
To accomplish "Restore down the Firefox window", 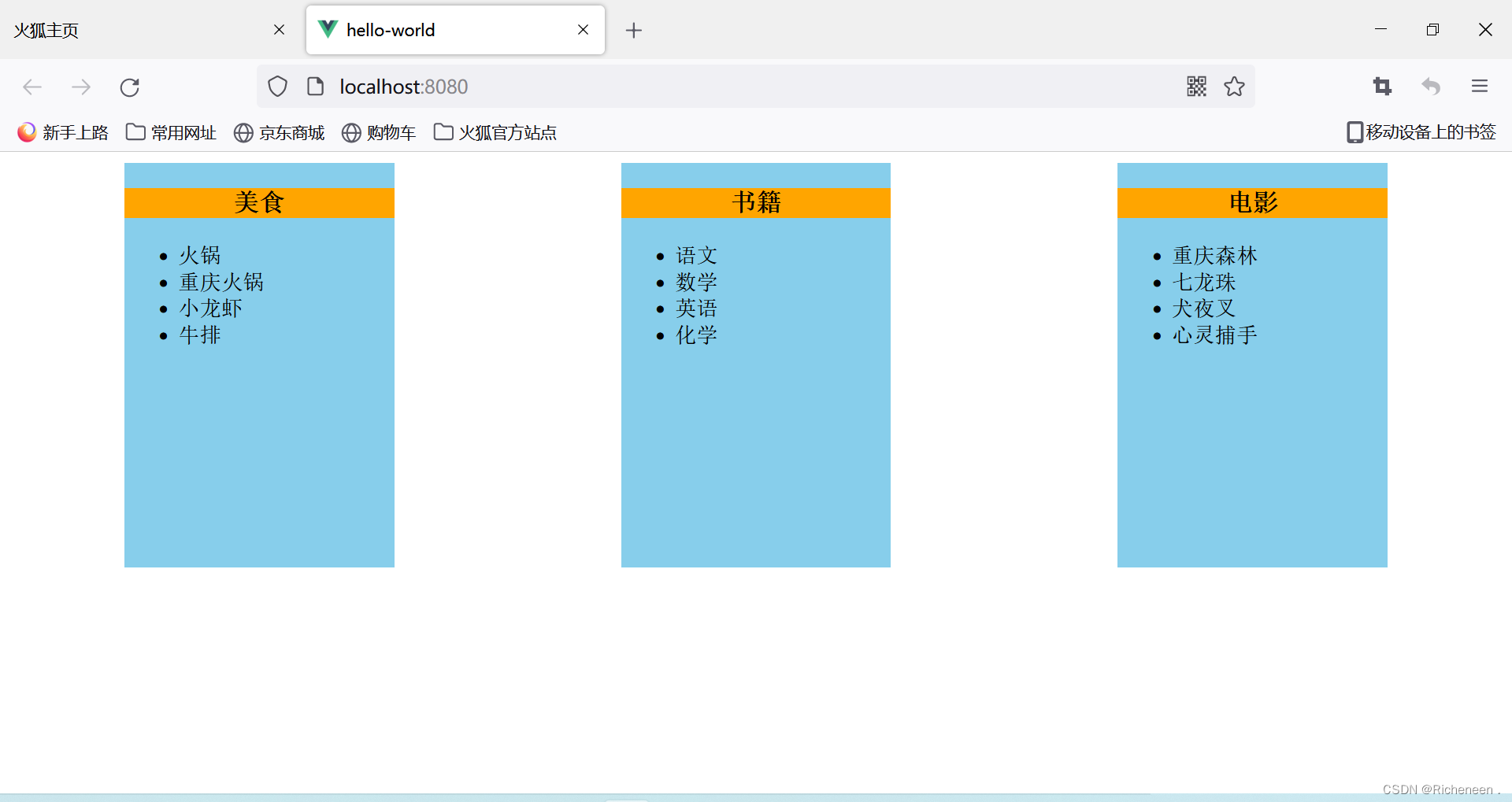I will (x=1432, y=29).
